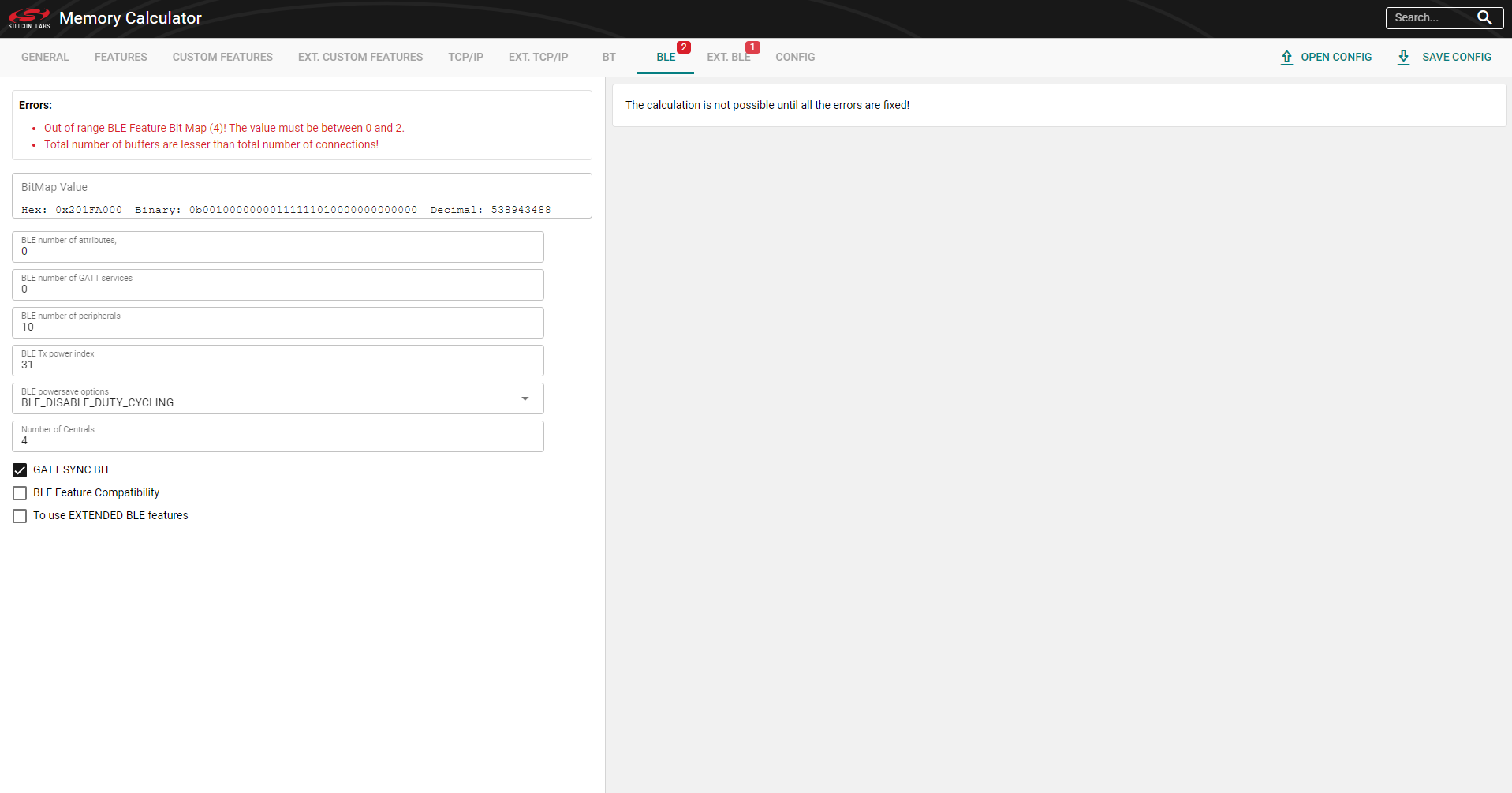Switch to the GENERAL tab
This screenshot has height=793, width=1512.
(x=45, y=57)
